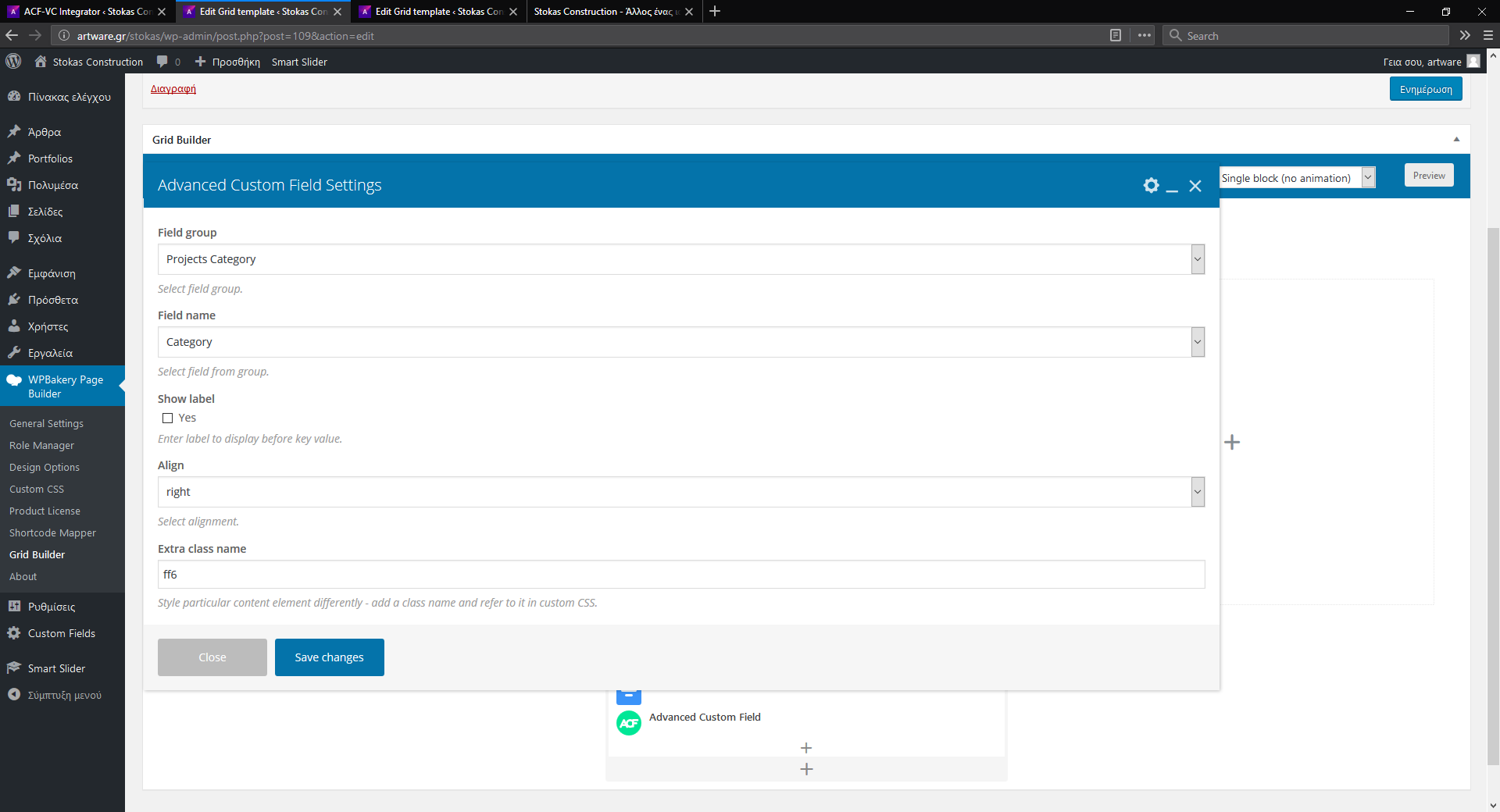Open the Γεια σου, artware account menu
This screenshot has height=812, width=1500.
(x=1431, y=62)
